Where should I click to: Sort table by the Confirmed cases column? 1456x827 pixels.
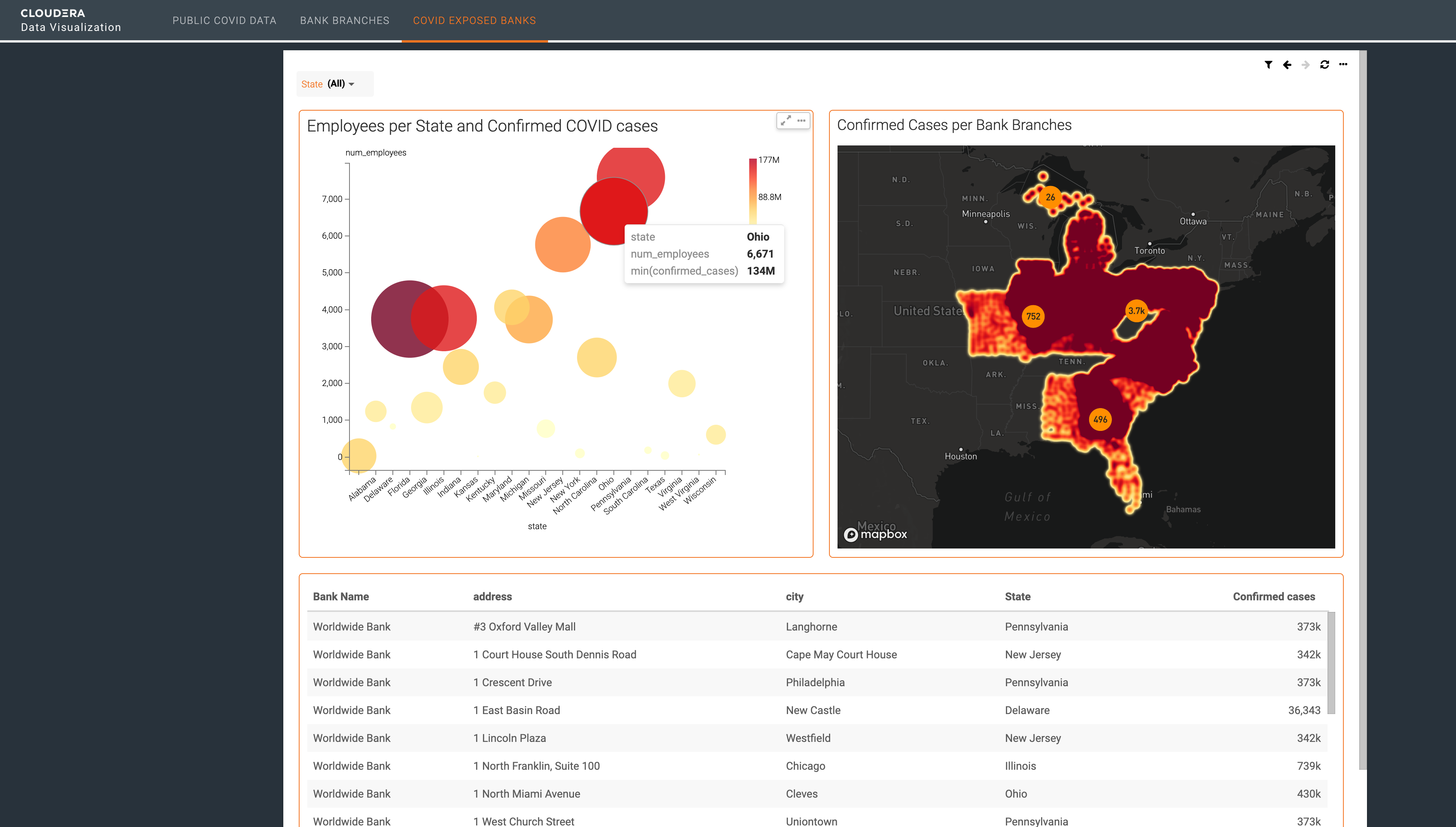(x=1274, y=596)
